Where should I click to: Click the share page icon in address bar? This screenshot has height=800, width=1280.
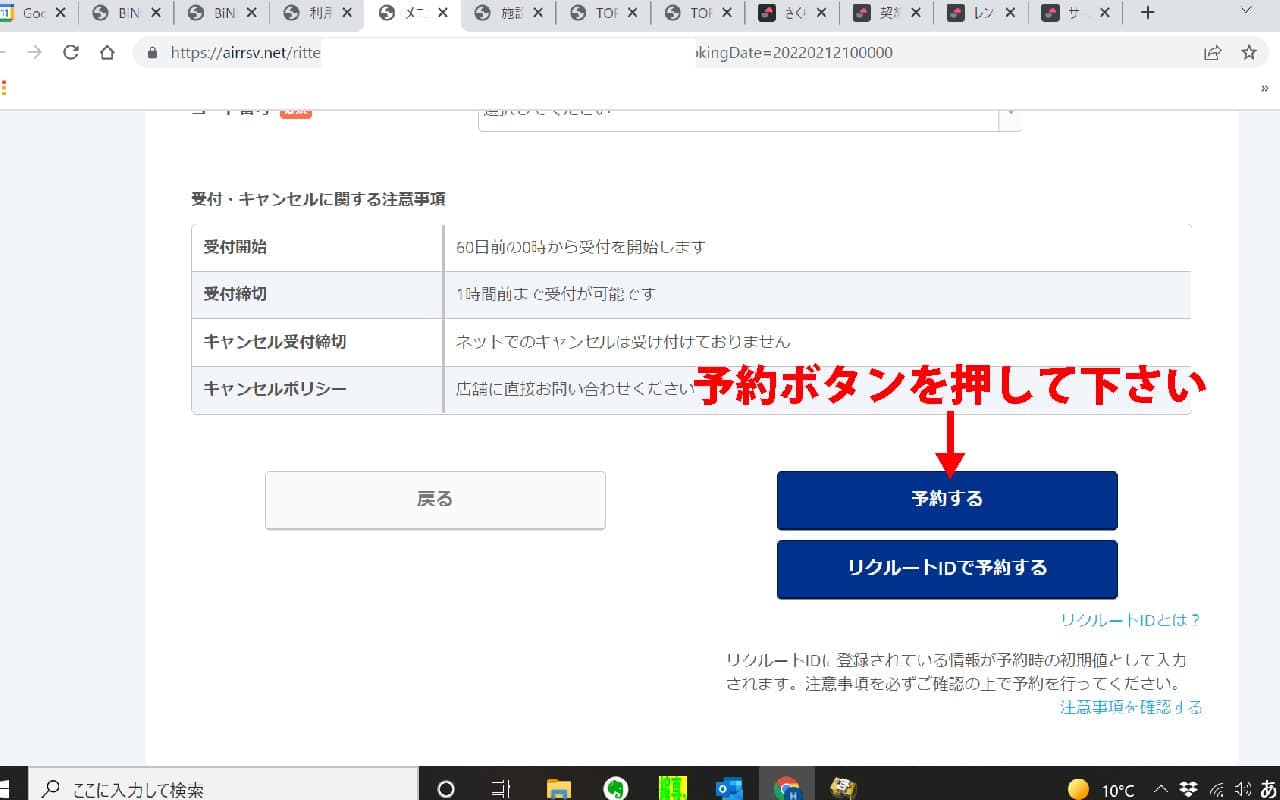[1212, 53]
